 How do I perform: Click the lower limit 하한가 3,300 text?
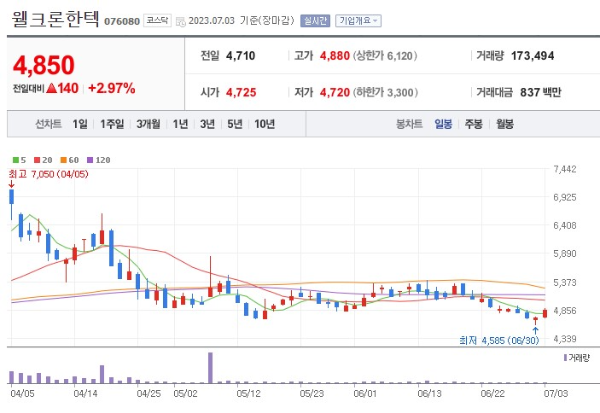[385, 93]
